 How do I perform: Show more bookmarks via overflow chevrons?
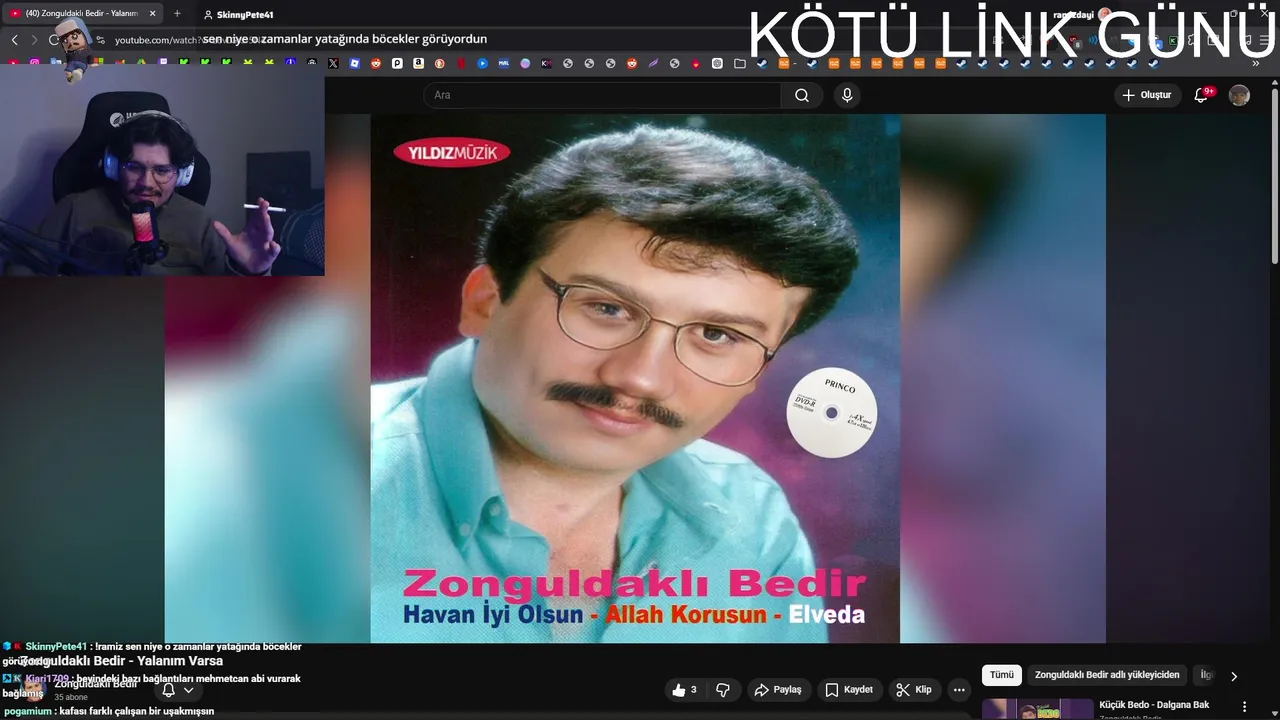pyautogui.click(x=1255, y=63)
